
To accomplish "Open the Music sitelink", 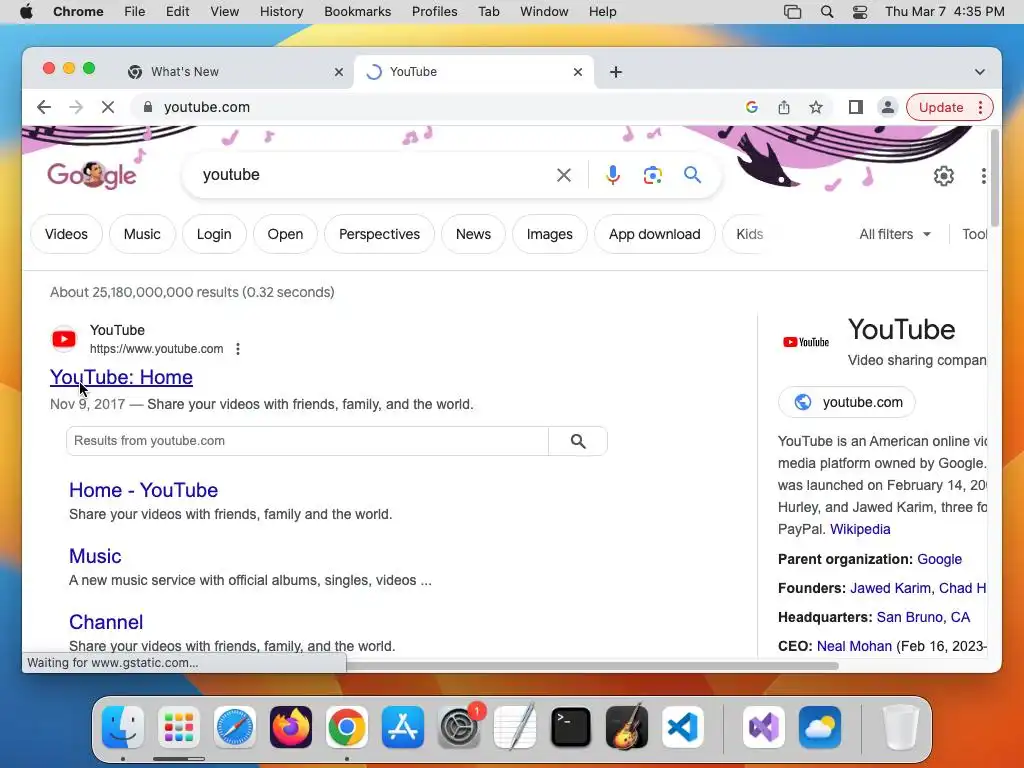I will [95, 556].
